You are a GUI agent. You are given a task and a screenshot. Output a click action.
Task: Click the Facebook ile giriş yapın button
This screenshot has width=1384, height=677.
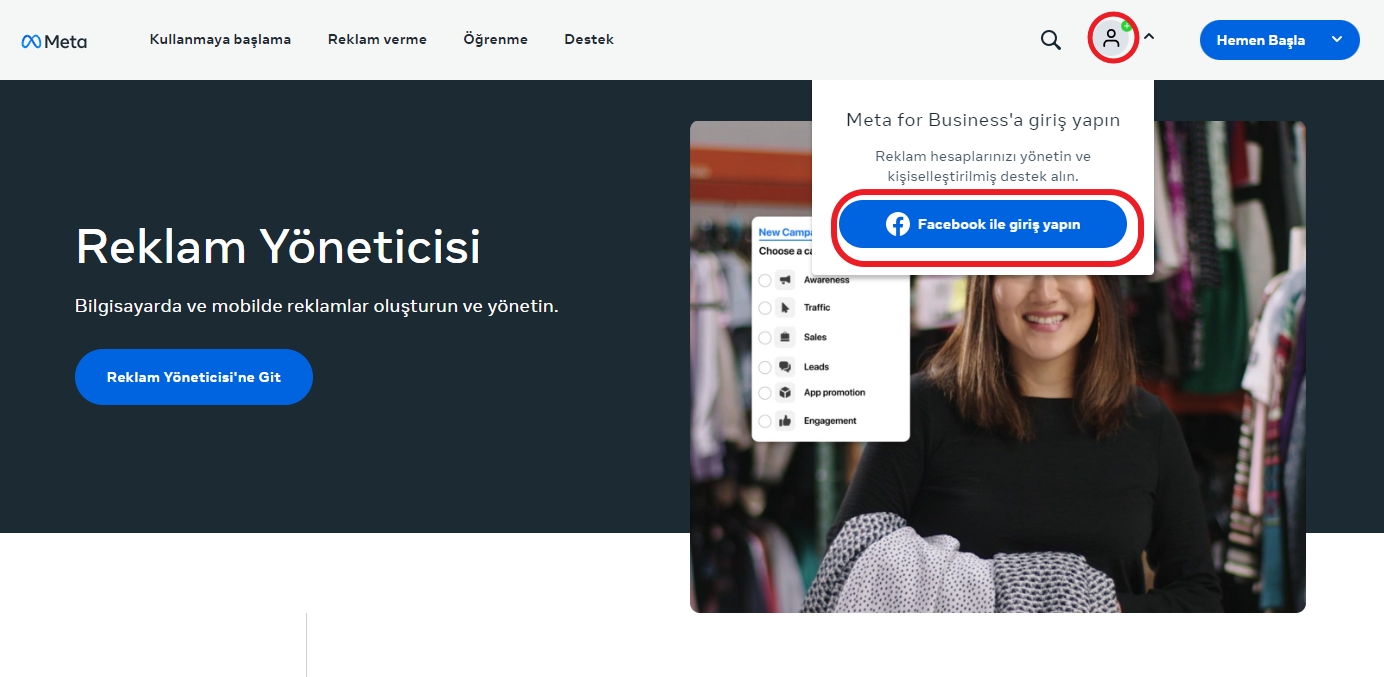tap(982, 225)
